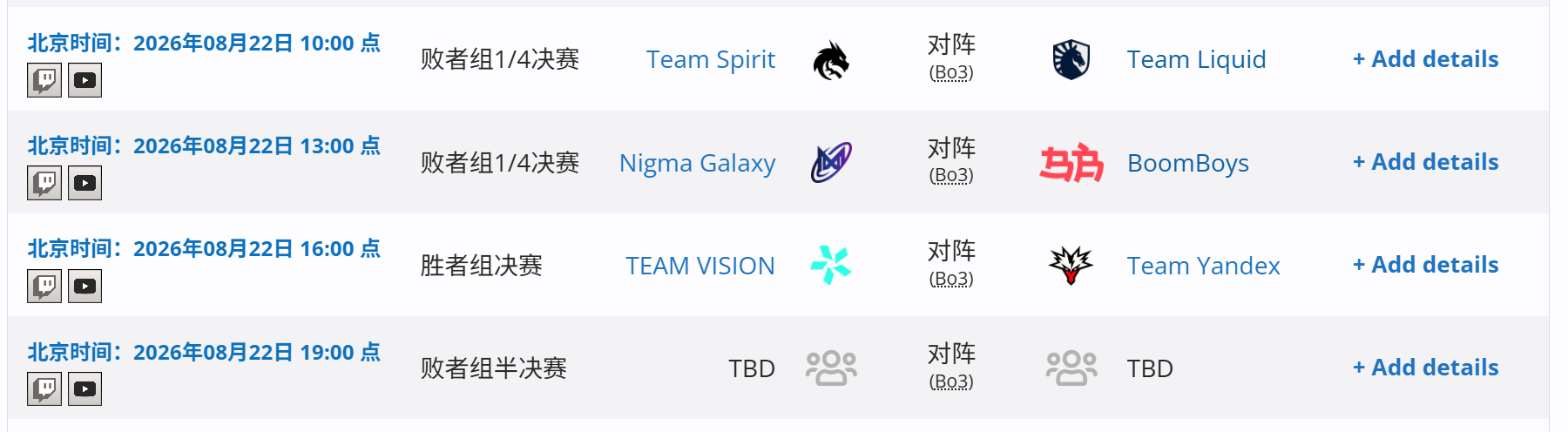Image resolution: width=1568 pixels, height=432 pixels.
Task: Open the Nigma Galaxy team link
Action: (x=697, y=163)
